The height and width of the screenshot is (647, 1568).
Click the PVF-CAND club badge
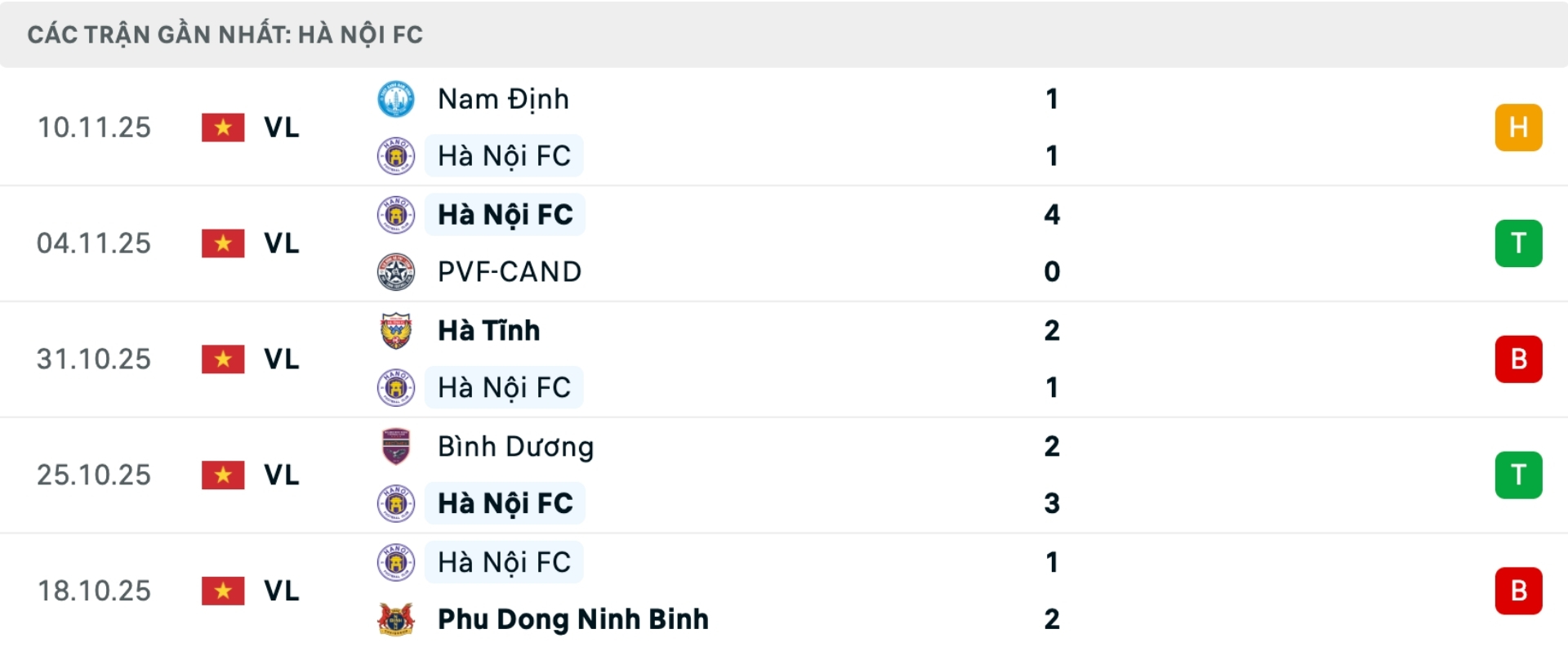(x=395, y=271)
